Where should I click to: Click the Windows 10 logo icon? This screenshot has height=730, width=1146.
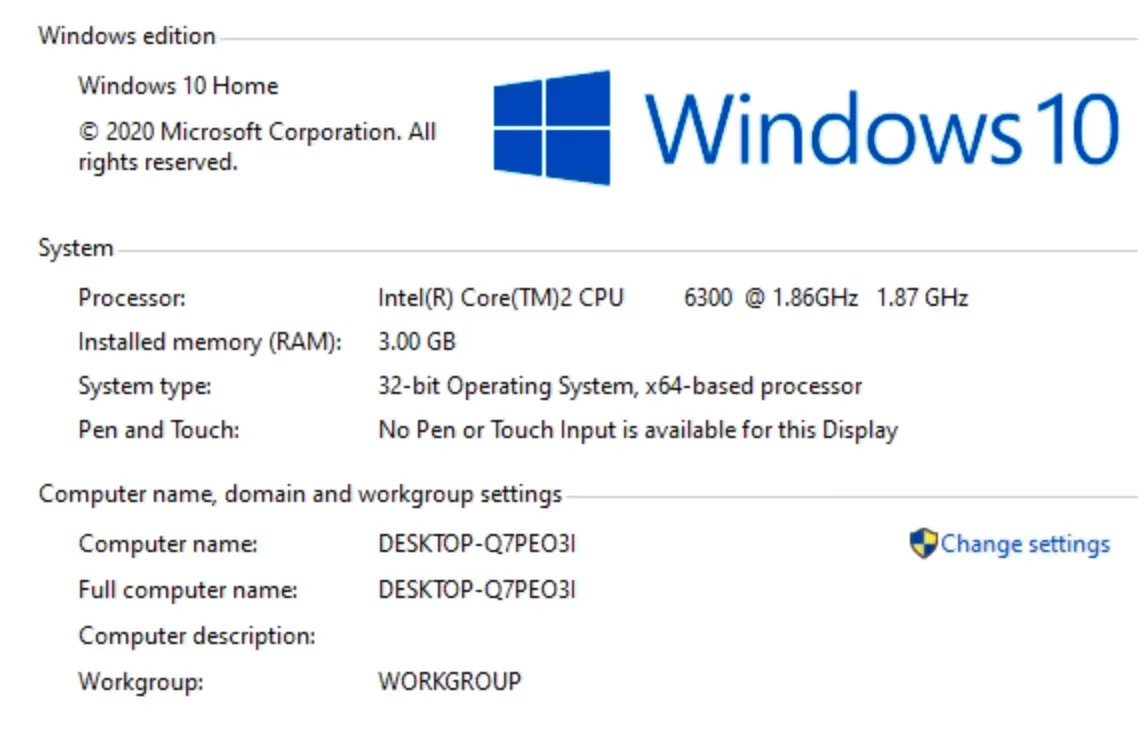552,128
